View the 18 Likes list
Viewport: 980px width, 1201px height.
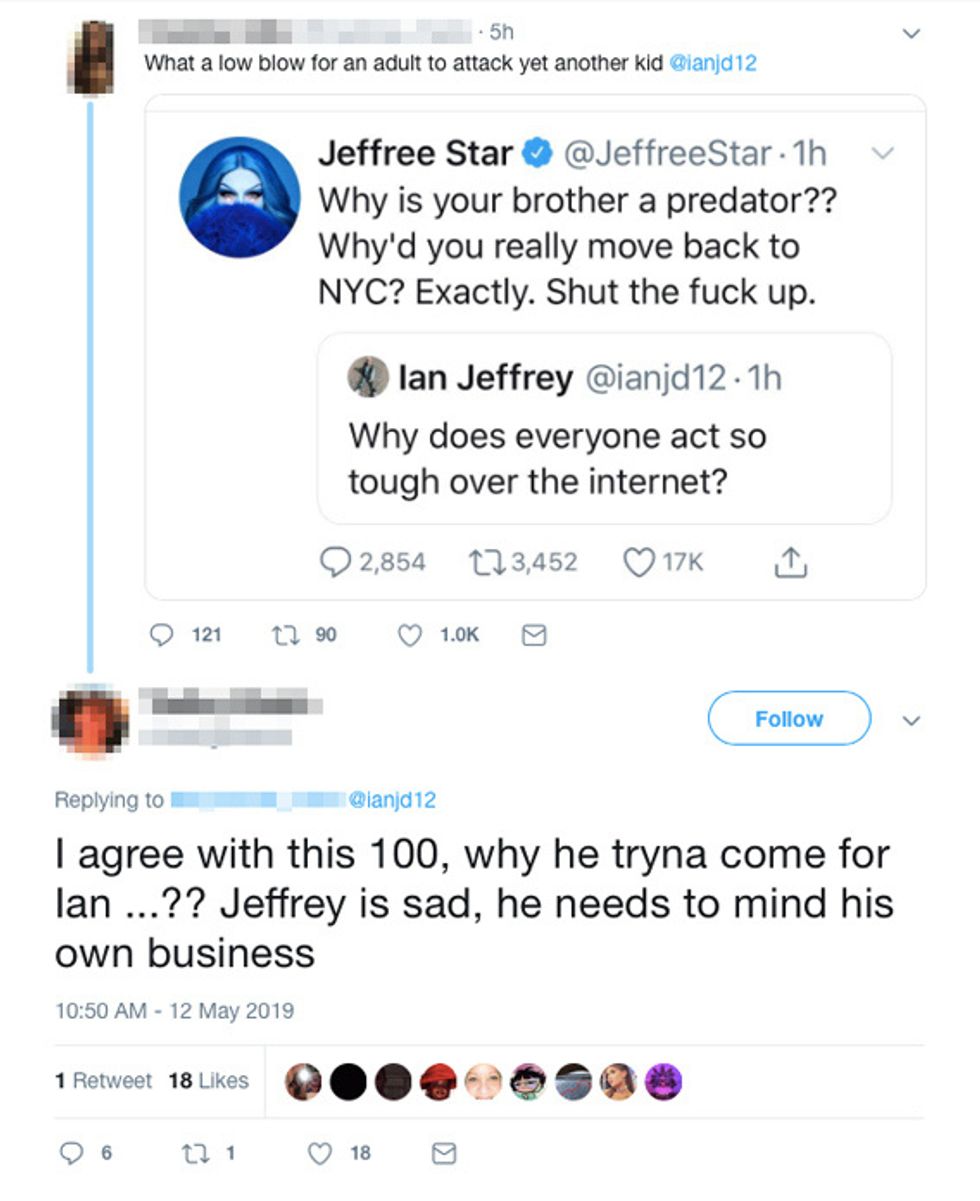(208, 1080)
